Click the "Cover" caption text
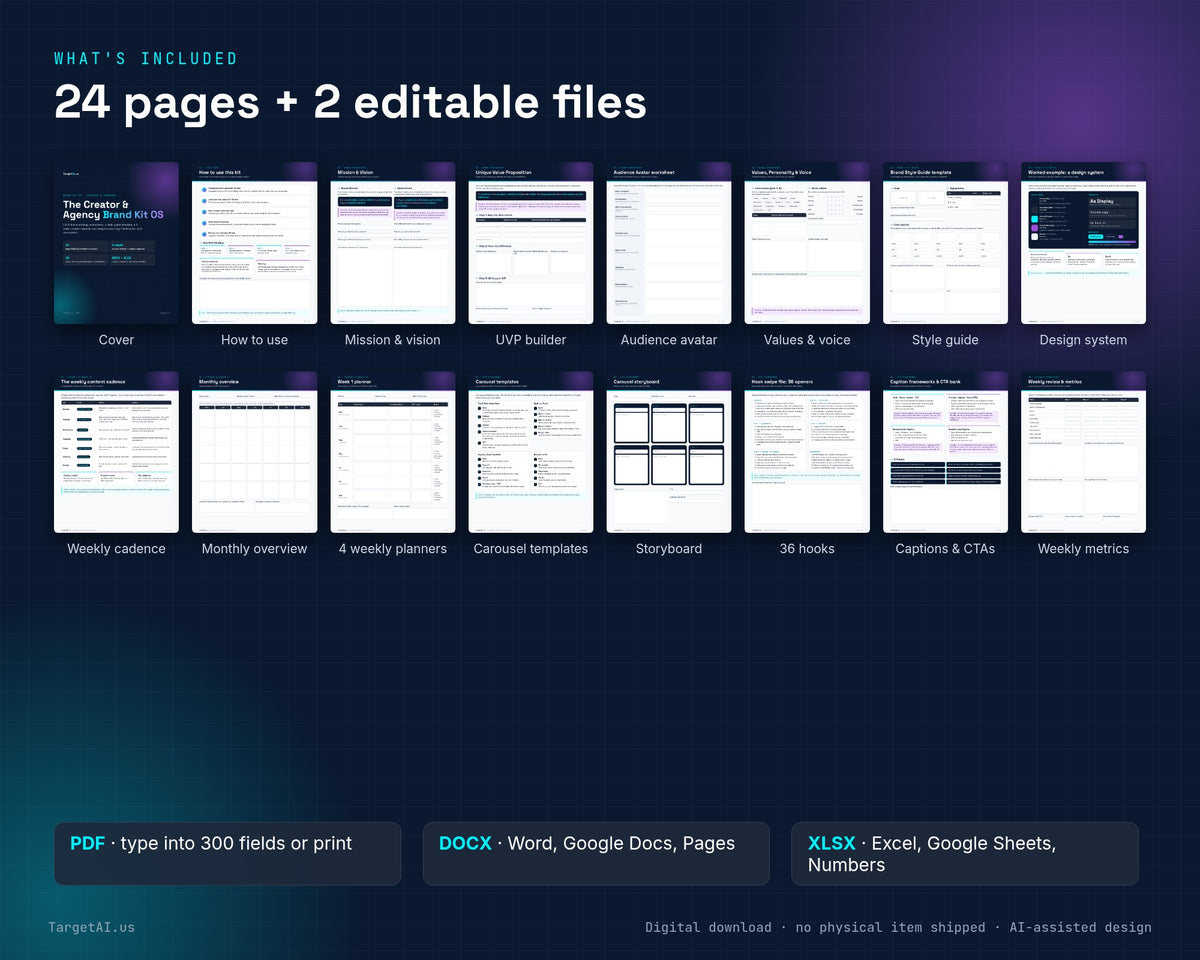This screenshot has height=960, width=1200. coord(116,340)
